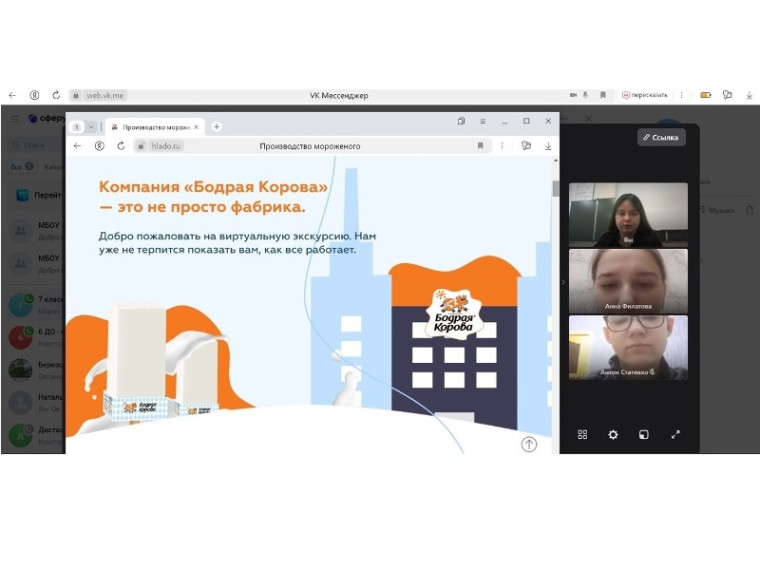Click the battery saver icon in the outer toolbar
The height and width of the screenshot is (570, 760).
click(x=706, y=95)
